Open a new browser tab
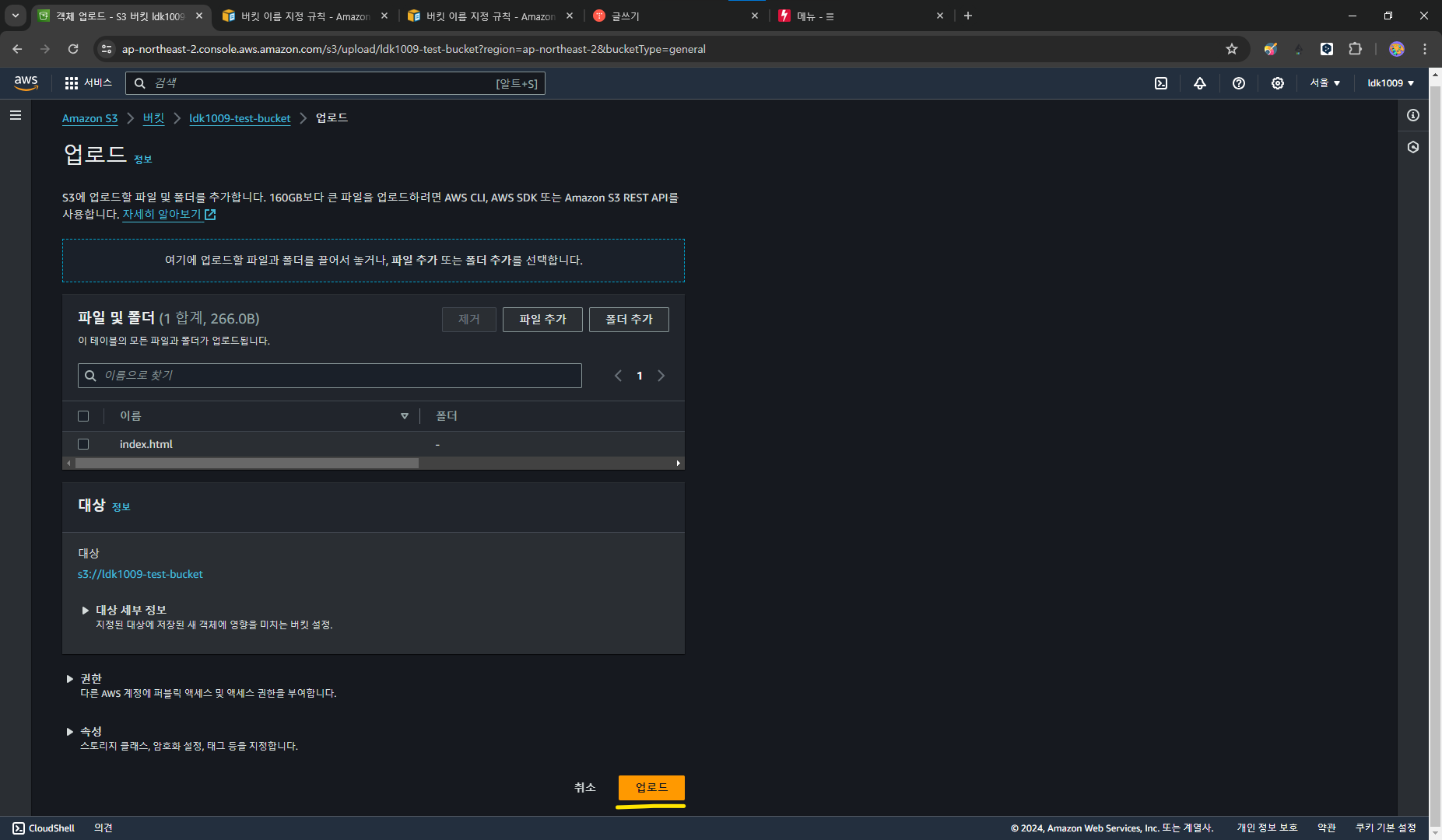 [968, 16]
